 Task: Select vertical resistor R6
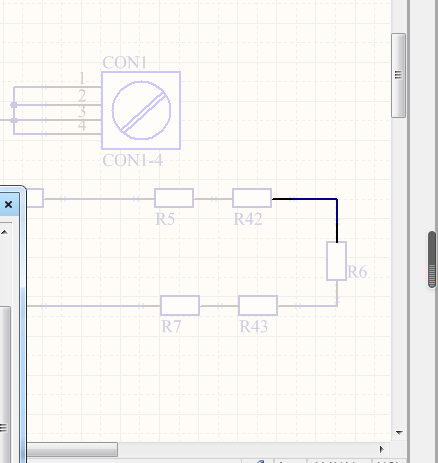[x=337, y=261]
